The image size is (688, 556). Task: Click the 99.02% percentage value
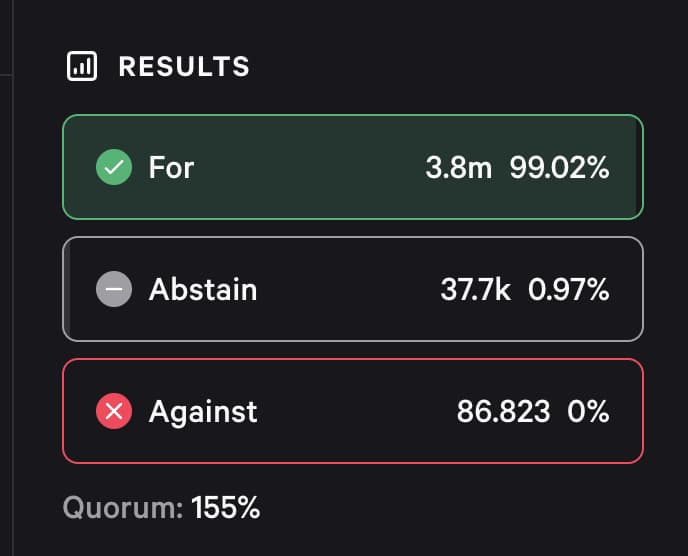(559, 167)
